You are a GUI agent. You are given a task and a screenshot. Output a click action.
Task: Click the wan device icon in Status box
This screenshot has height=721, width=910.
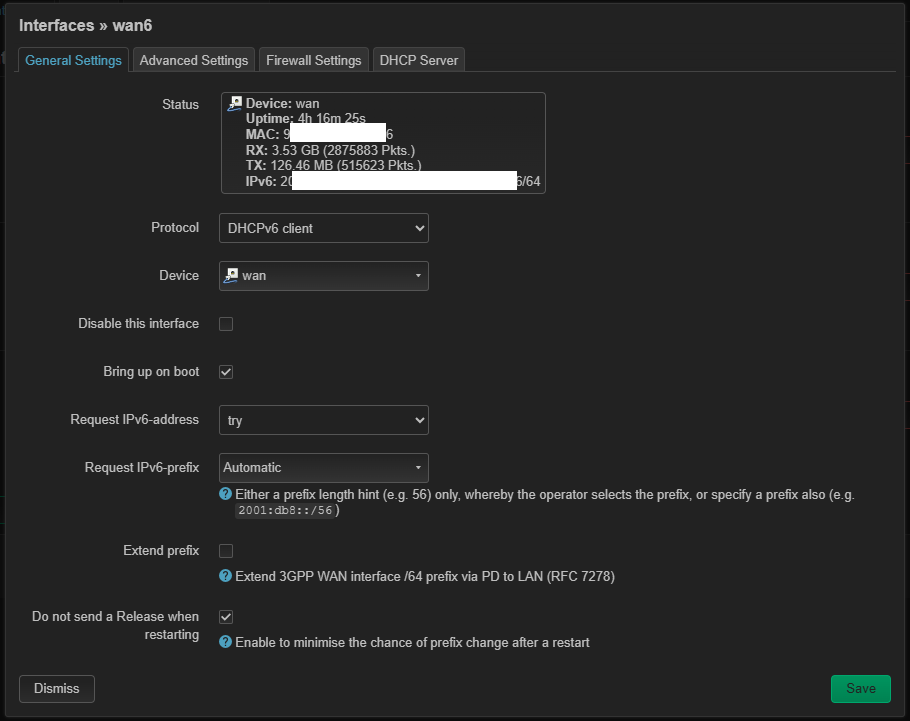[x=235, y=103]
